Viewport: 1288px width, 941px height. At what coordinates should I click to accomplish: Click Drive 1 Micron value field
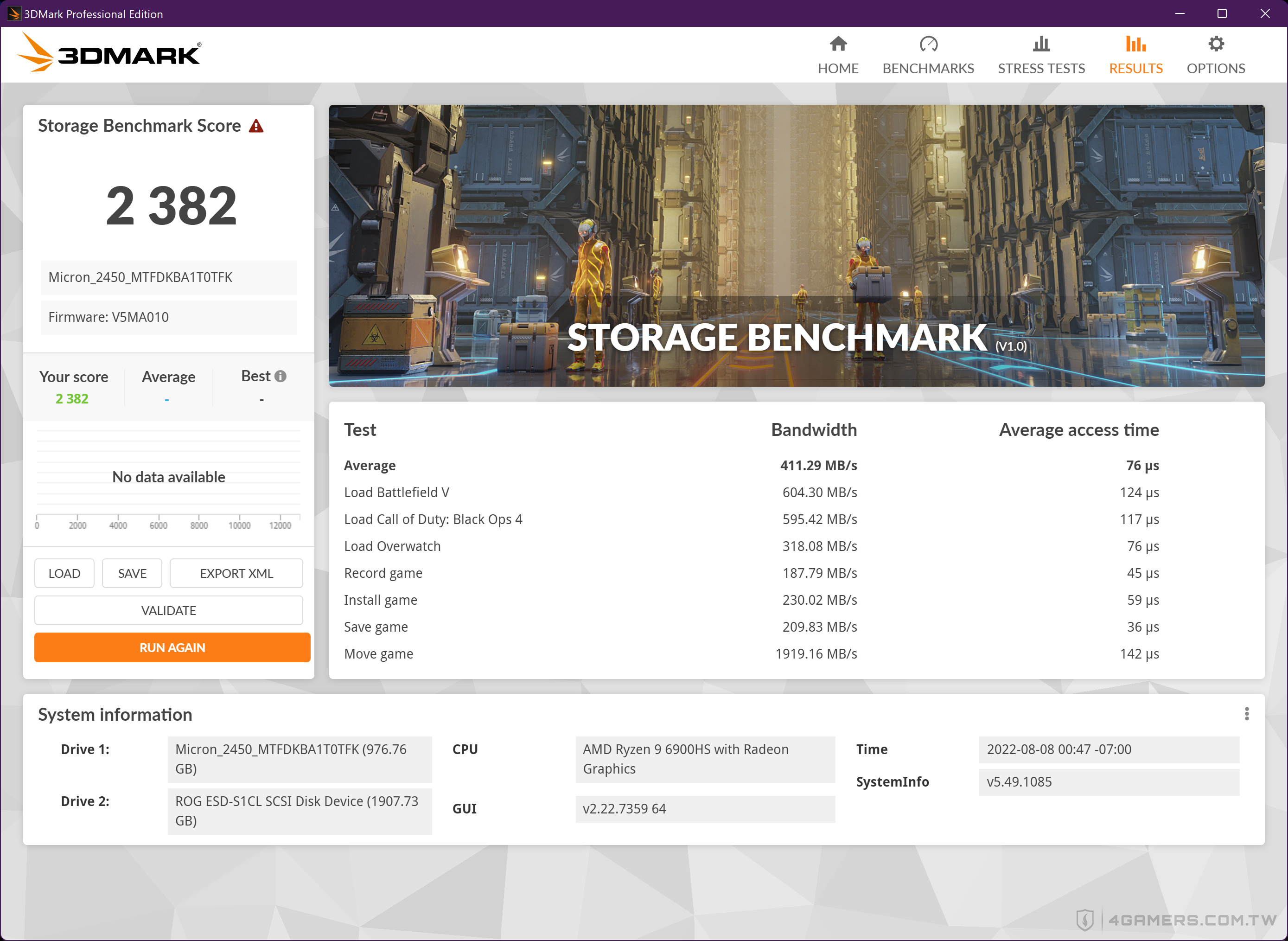tap(300, 759)
